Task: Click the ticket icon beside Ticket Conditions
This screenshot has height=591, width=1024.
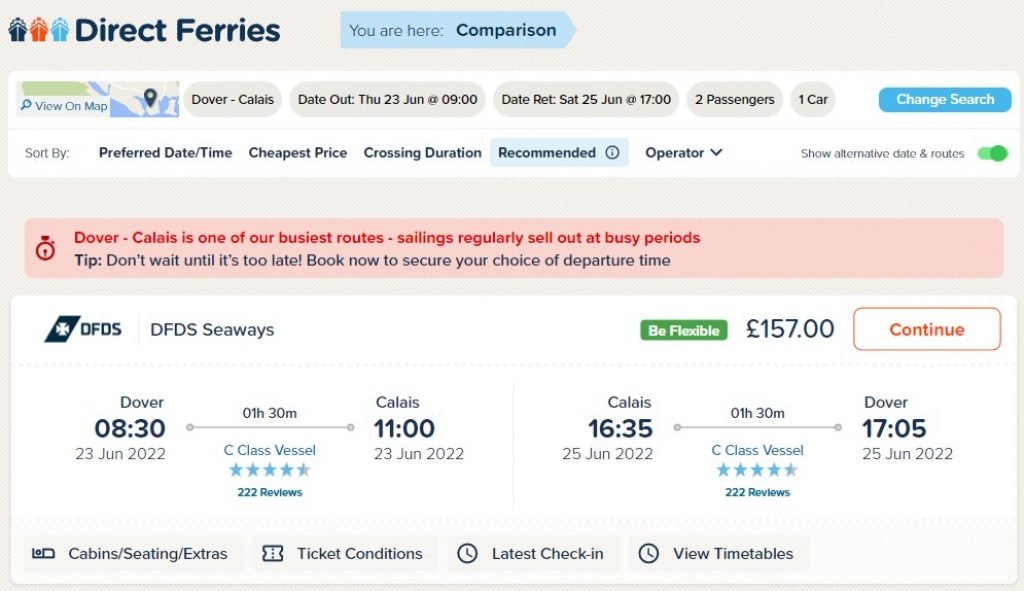Action: [272, 553]
